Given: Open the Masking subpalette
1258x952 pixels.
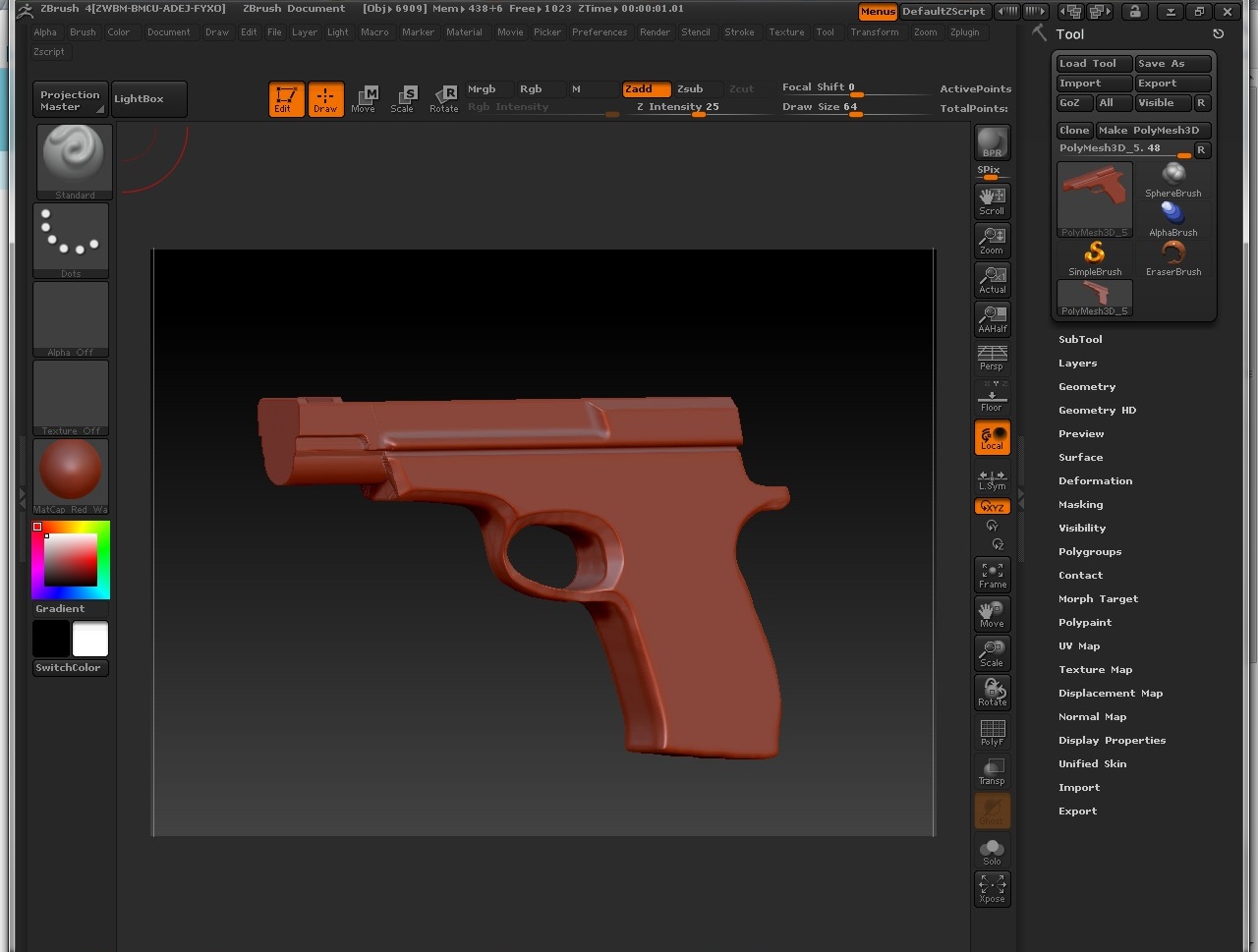Looking at the screenshot, I should point(1080,504).
